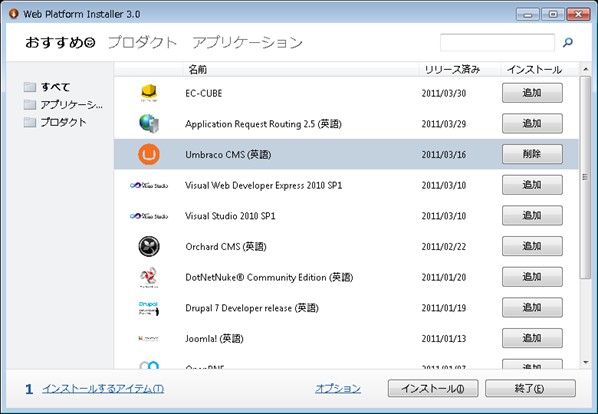The height and width of the screenshot is (414, 598).
Task: Click the date 2011/01/20
Action: point(444,277)
